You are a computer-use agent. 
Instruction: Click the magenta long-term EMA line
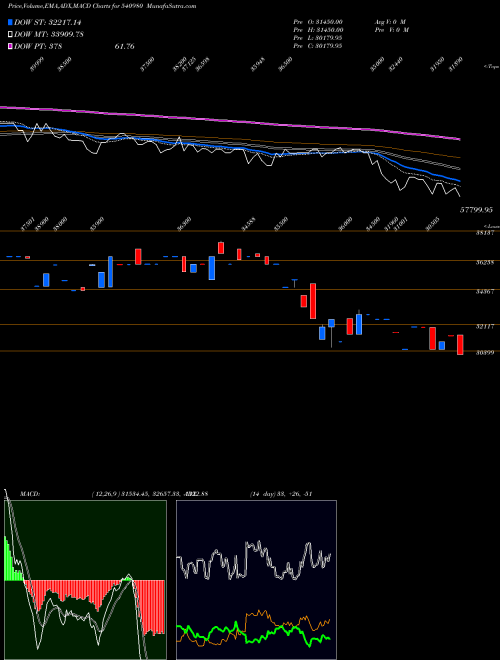coord(229,121)
